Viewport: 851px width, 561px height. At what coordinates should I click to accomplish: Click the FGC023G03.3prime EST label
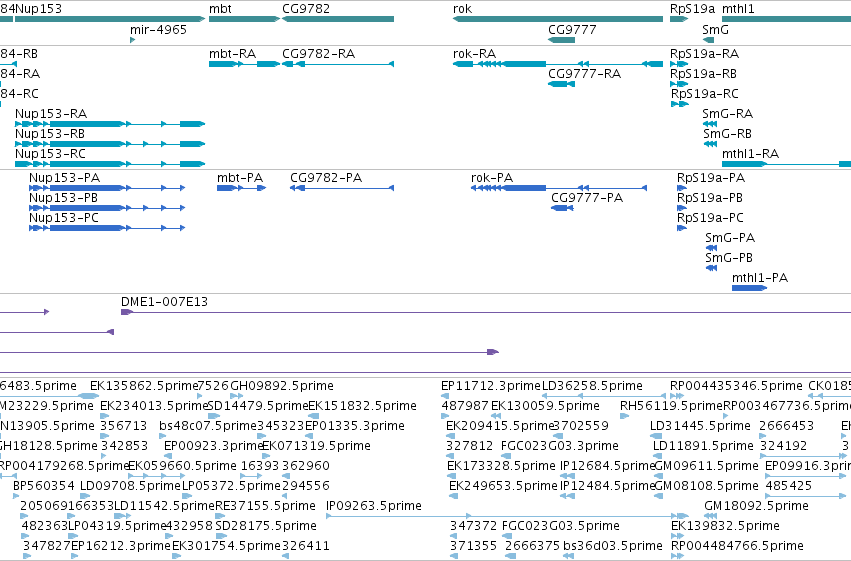(x=560, y=447)
